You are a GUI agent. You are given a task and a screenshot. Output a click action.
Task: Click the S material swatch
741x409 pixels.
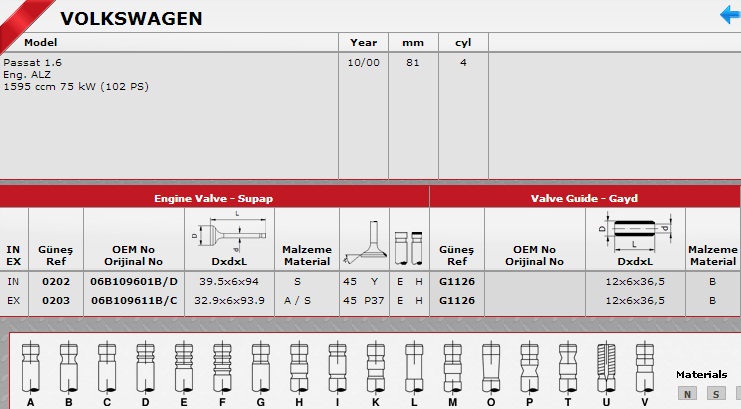pos(716,393)
